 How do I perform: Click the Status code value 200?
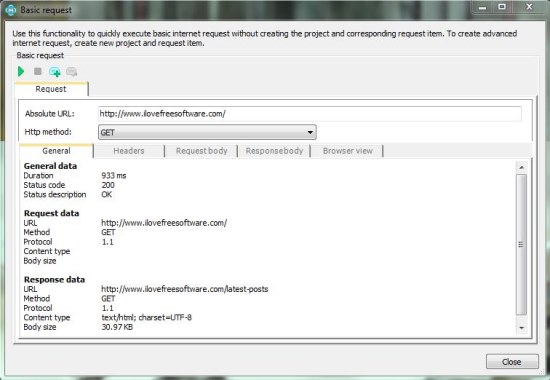coord(108,185)
